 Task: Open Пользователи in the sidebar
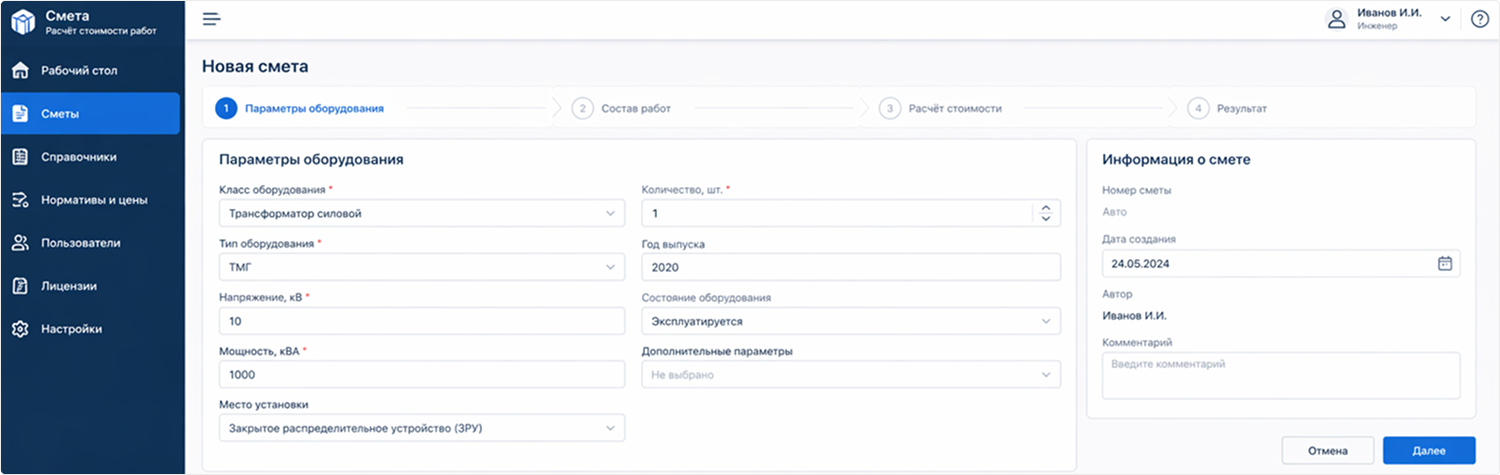click(80, 243)
